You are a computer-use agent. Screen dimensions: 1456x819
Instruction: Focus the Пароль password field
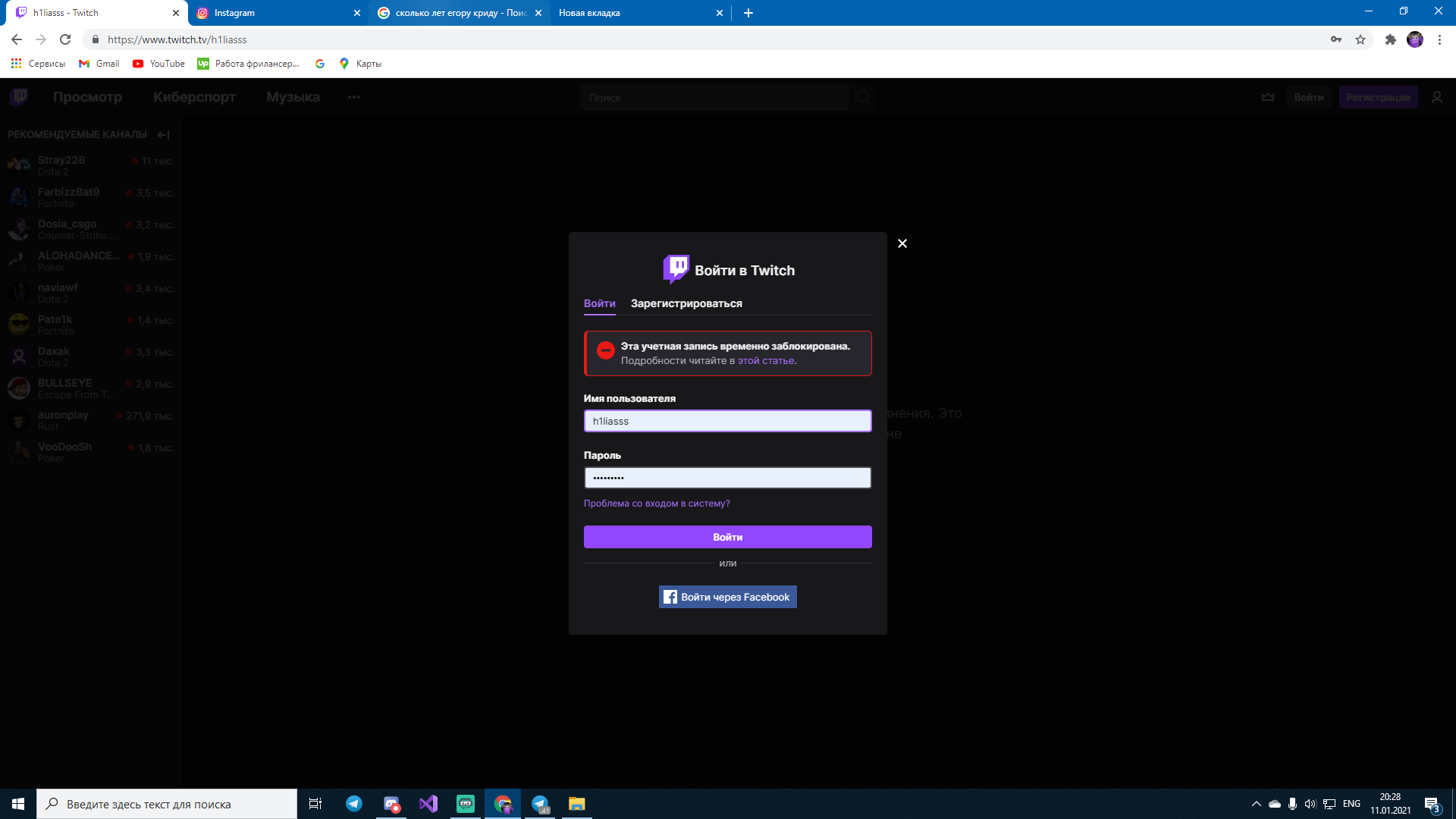(728, 478)
